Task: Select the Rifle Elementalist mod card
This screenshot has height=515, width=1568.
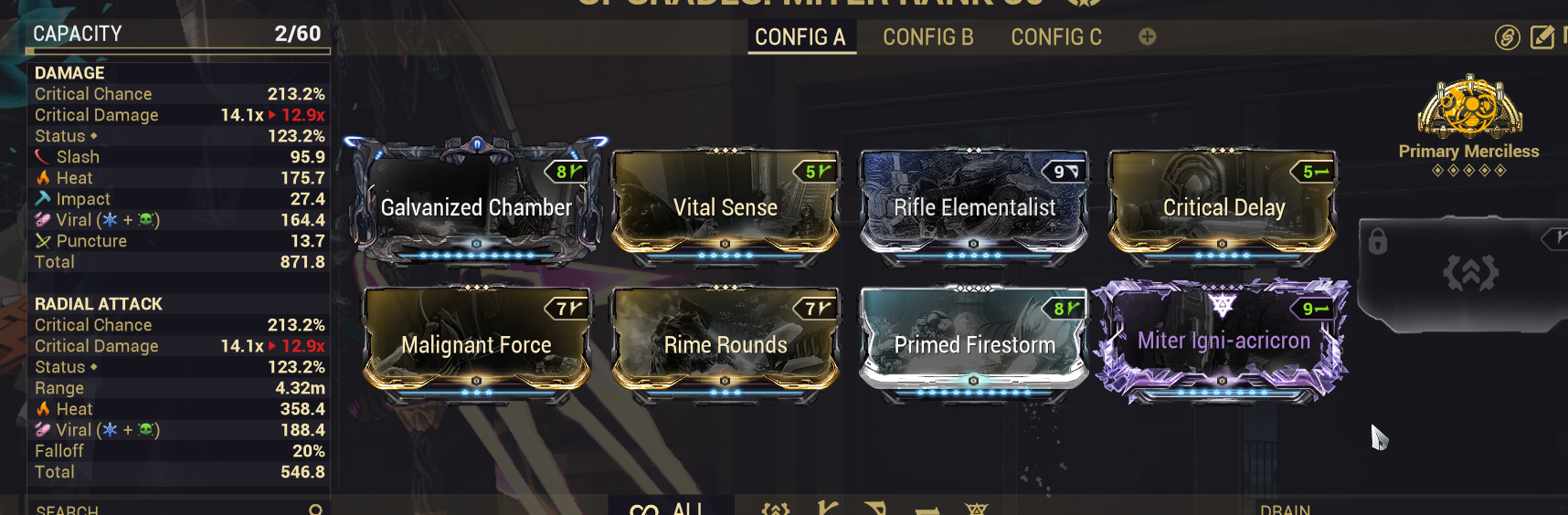Action: coord(974,205)
